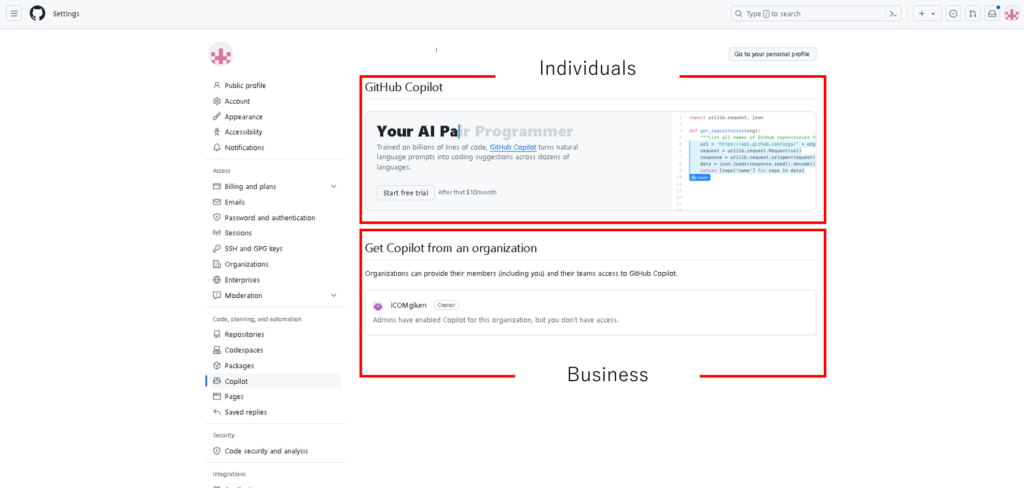The height and width of the screenshot is (488, 1024).
Task: Expand the Moderation chevron
Action: tap(334, 295)
